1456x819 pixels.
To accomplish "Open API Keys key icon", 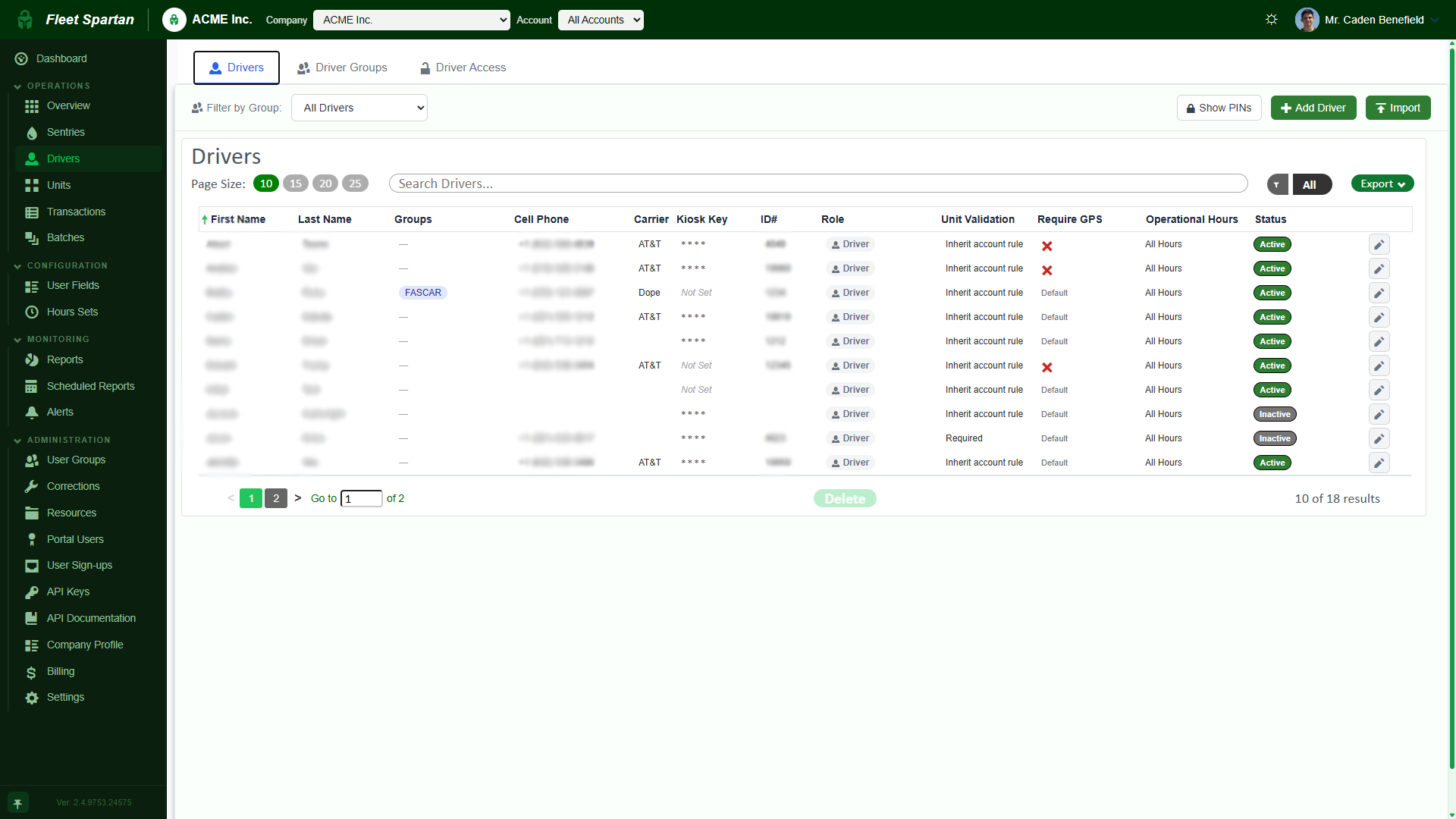I will (32, 592).
